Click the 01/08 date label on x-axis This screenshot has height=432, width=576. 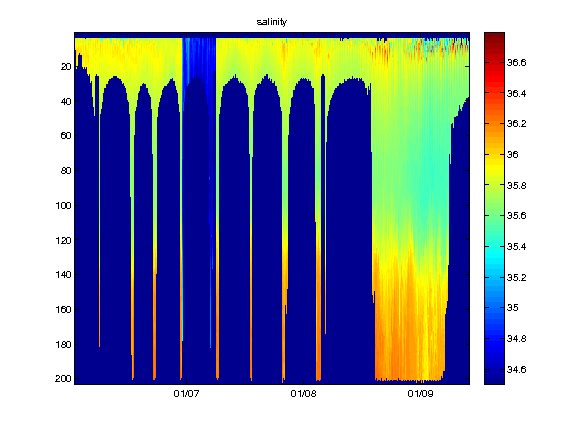[303, 394]
